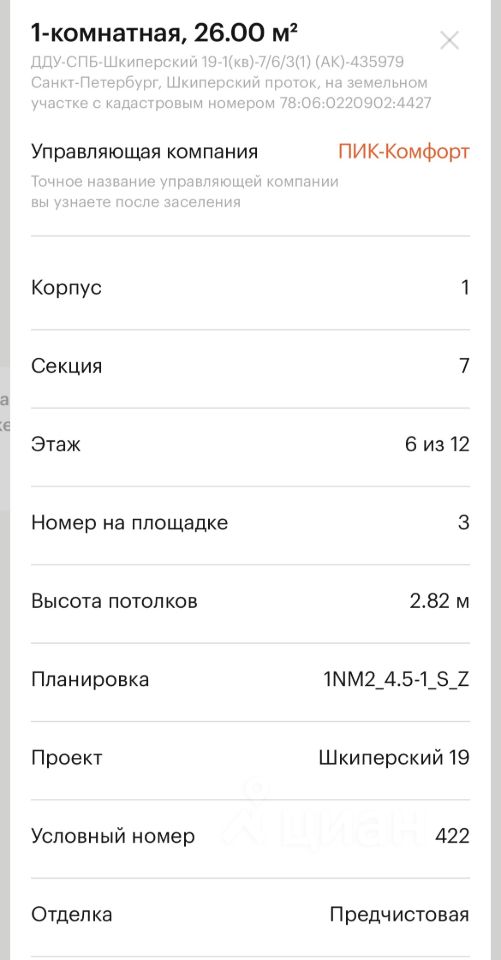501x960 pixels.
Task: Tap the ДДУ-СПБ-Шкиперский contract number text
Action: [x=217, y=62]
